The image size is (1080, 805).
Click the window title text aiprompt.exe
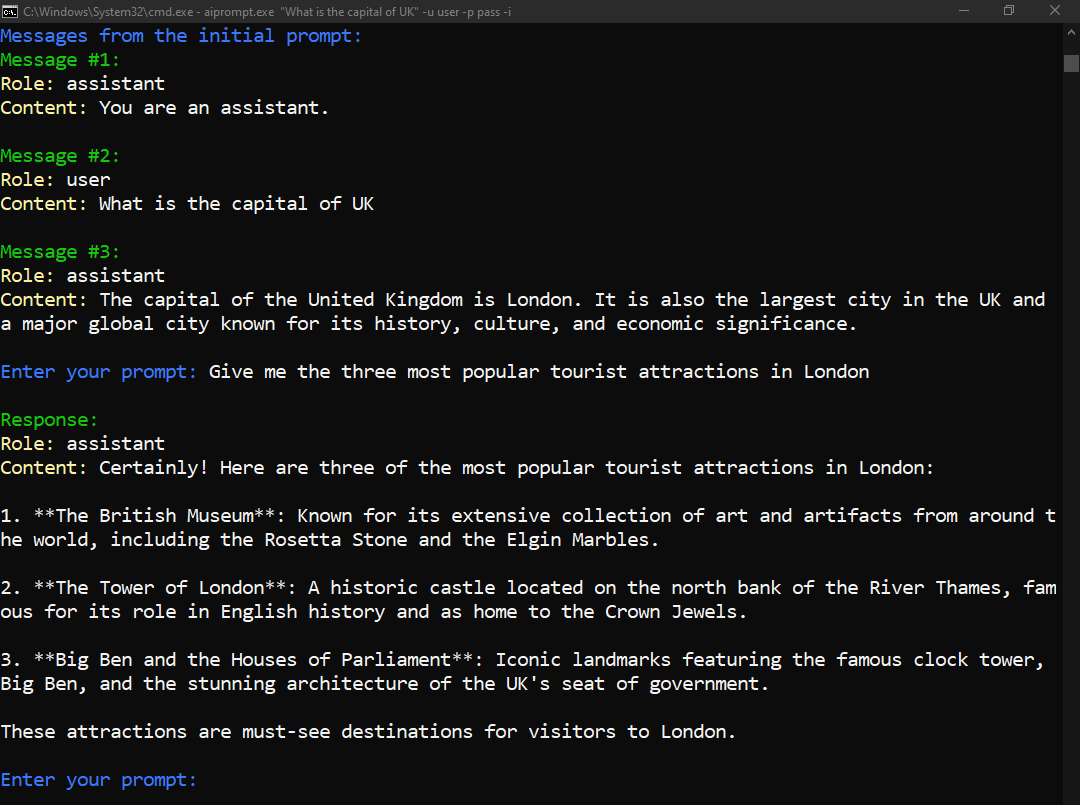click(239, 12)
